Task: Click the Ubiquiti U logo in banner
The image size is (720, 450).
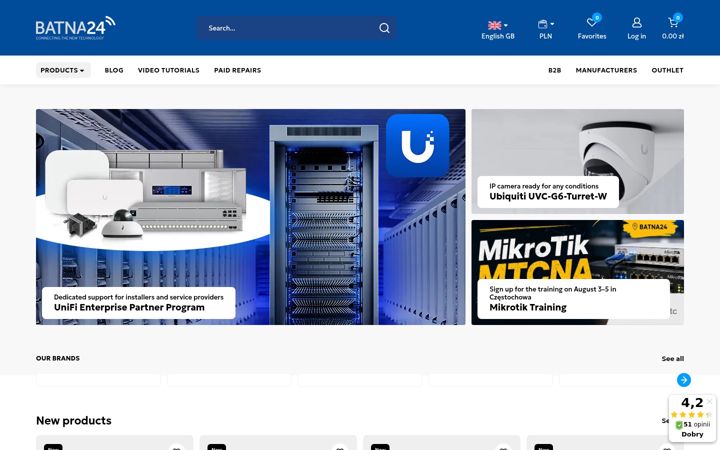Action: click(x=417, y=146)
